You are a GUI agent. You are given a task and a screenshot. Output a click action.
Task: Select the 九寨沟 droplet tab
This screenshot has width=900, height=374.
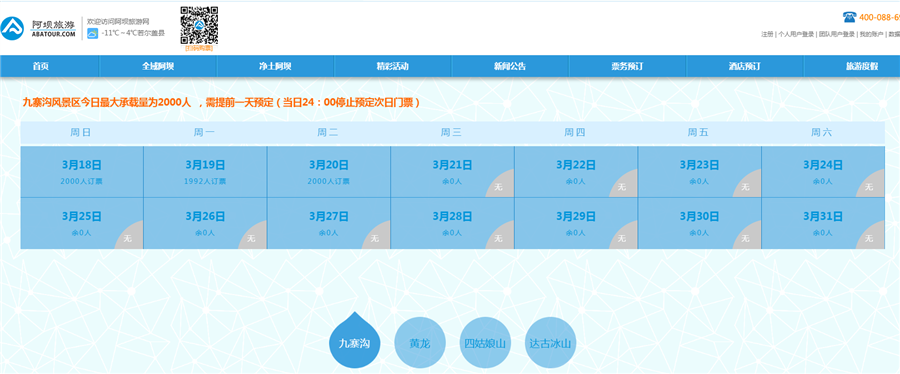coord(354,341)
